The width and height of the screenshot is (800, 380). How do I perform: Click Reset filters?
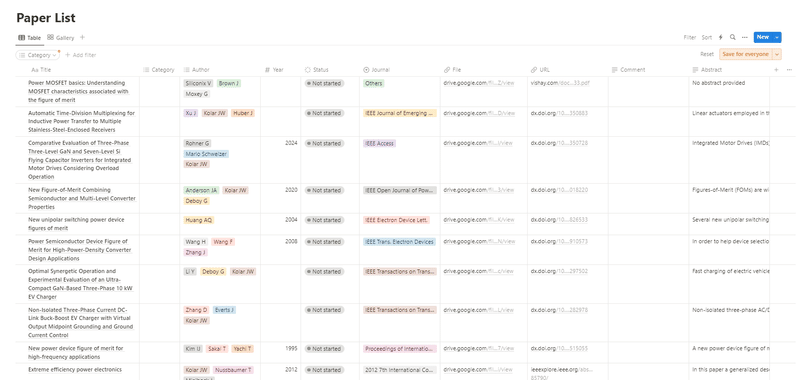707,54
